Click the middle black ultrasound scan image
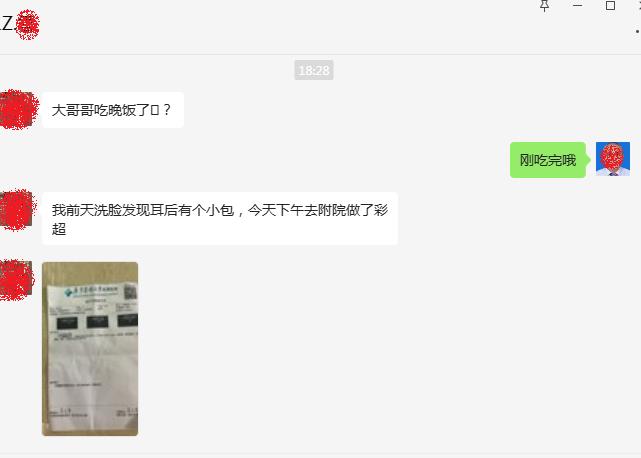This screenshot has width=641, height=458. pyautogui.click(x=97, y=321)
